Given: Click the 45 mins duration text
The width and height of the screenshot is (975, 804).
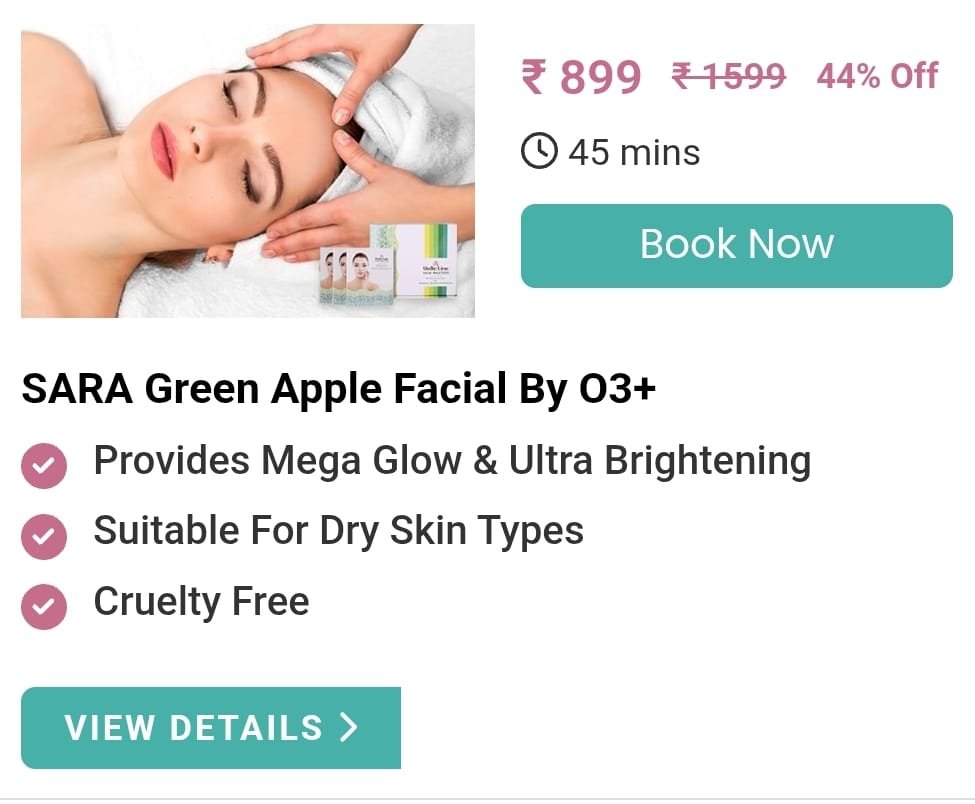Looking at the screenshot, I should tap(634, 152).
